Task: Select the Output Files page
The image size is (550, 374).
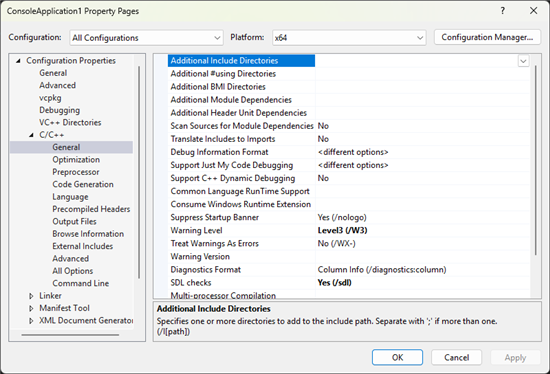Action: [74, 221]
